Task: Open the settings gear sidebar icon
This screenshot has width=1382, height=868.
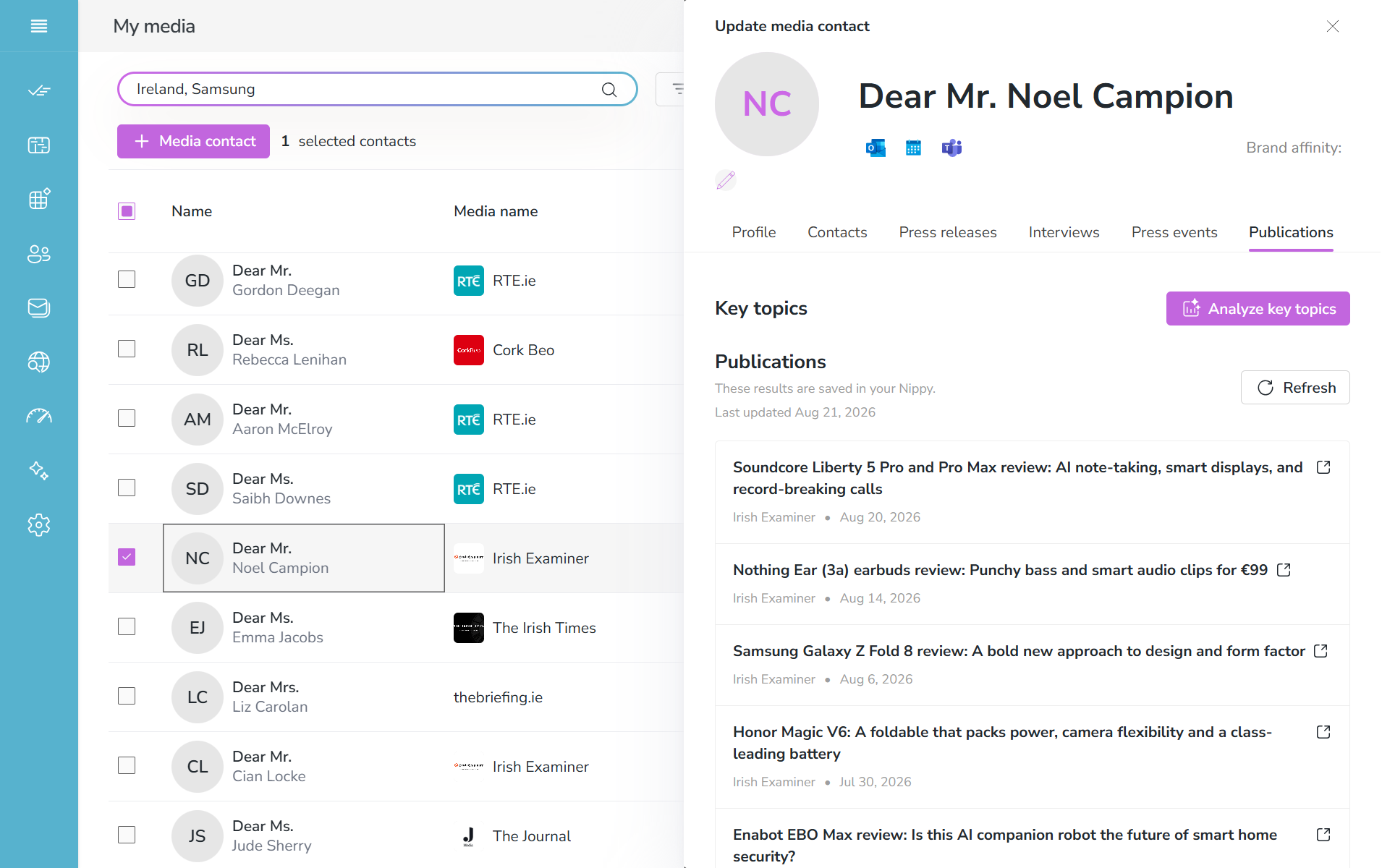Action: [39, 525]
